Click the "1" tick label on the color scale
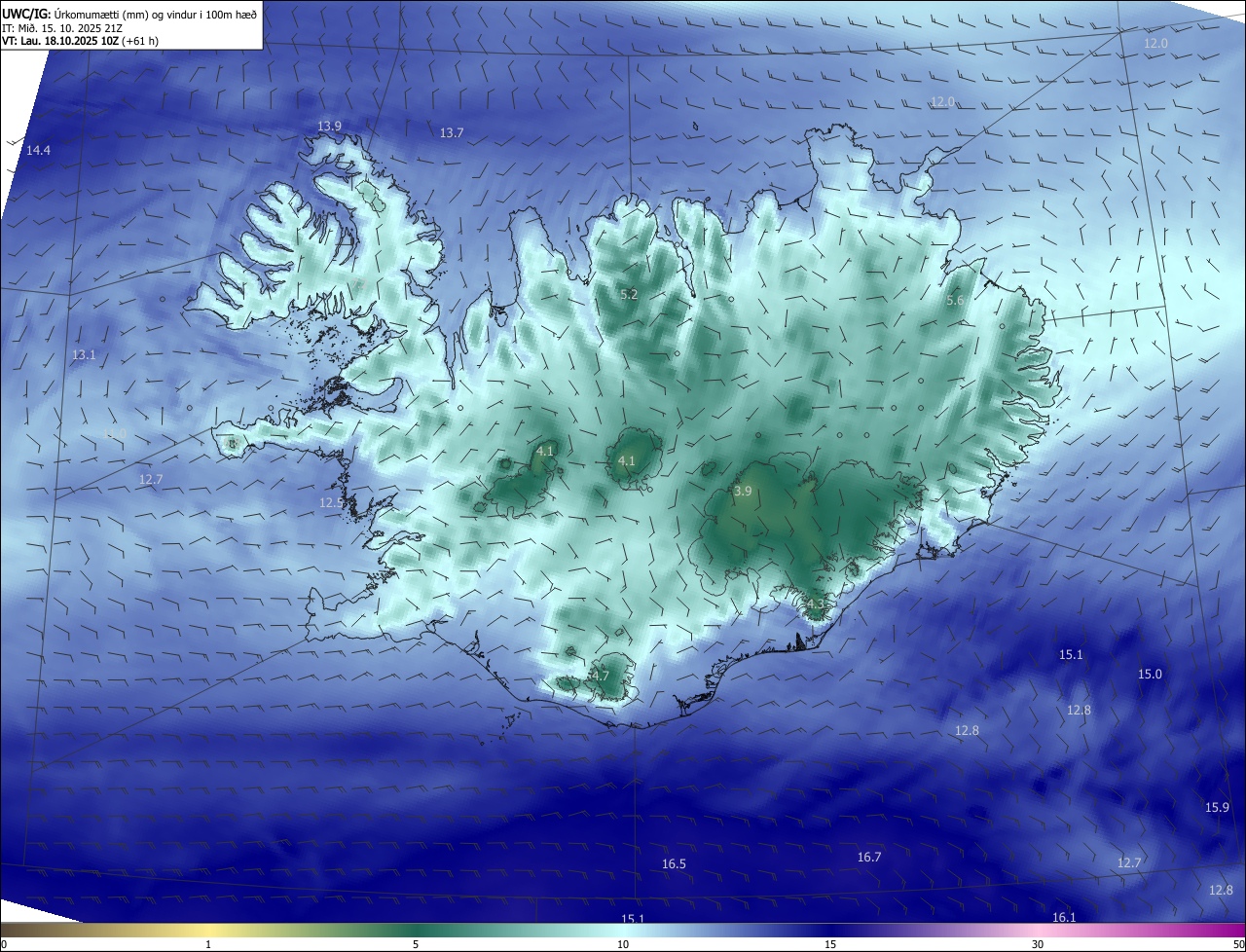Viewport: 1246px width, 952px height. 208,944
